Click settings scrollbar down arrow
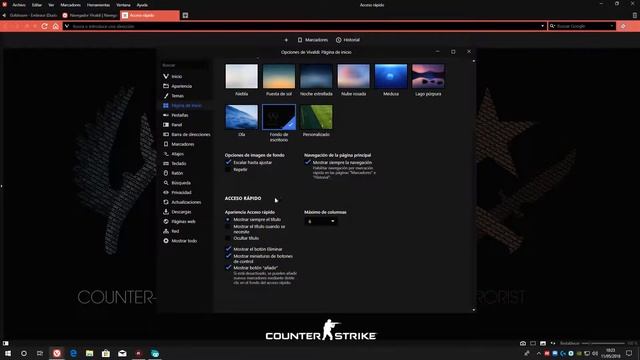 pos(473,310)
